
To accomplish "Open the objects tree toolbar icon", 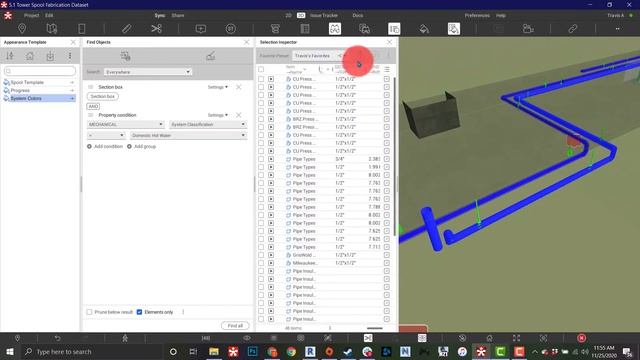I will click(275, 29).
